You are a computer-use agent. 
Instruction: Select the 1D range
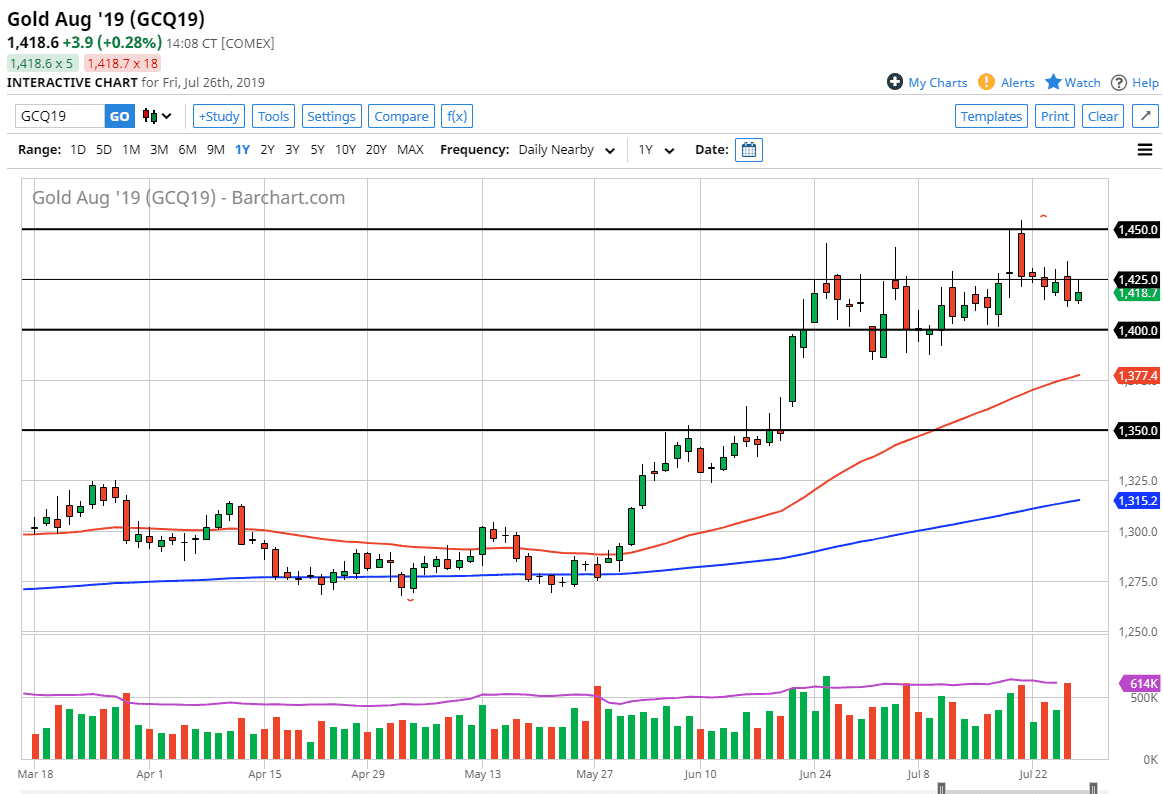click(77, 149)
